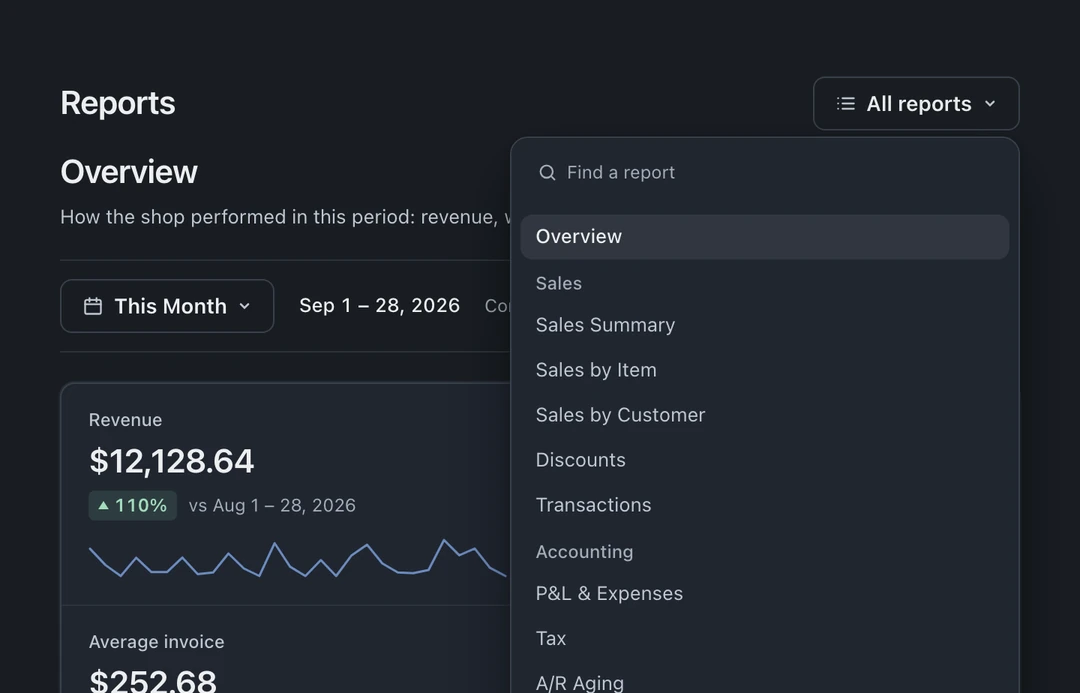This screenshot has height=693, width=1080.
Task: Open the Sales by Customer report
Action: pyautogui.click(x=765, y=415)
